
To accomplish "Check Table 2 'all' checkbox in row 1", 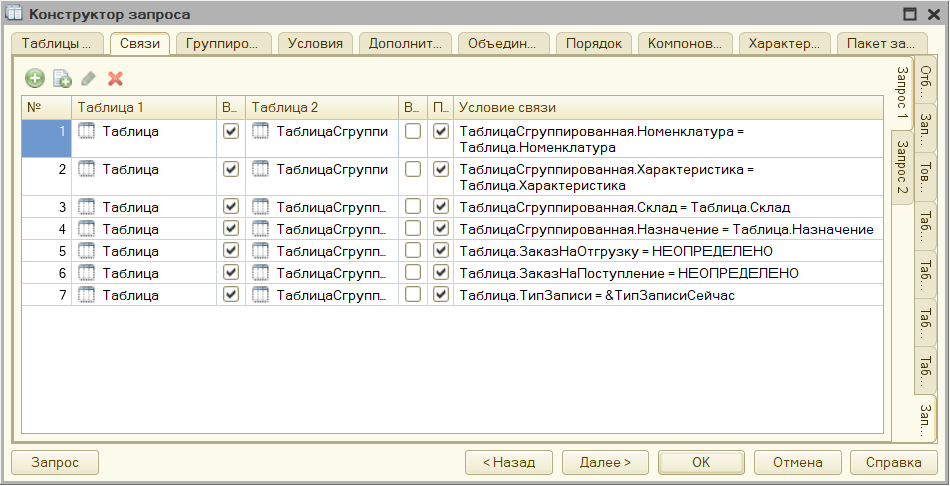I will coord(413,131).
